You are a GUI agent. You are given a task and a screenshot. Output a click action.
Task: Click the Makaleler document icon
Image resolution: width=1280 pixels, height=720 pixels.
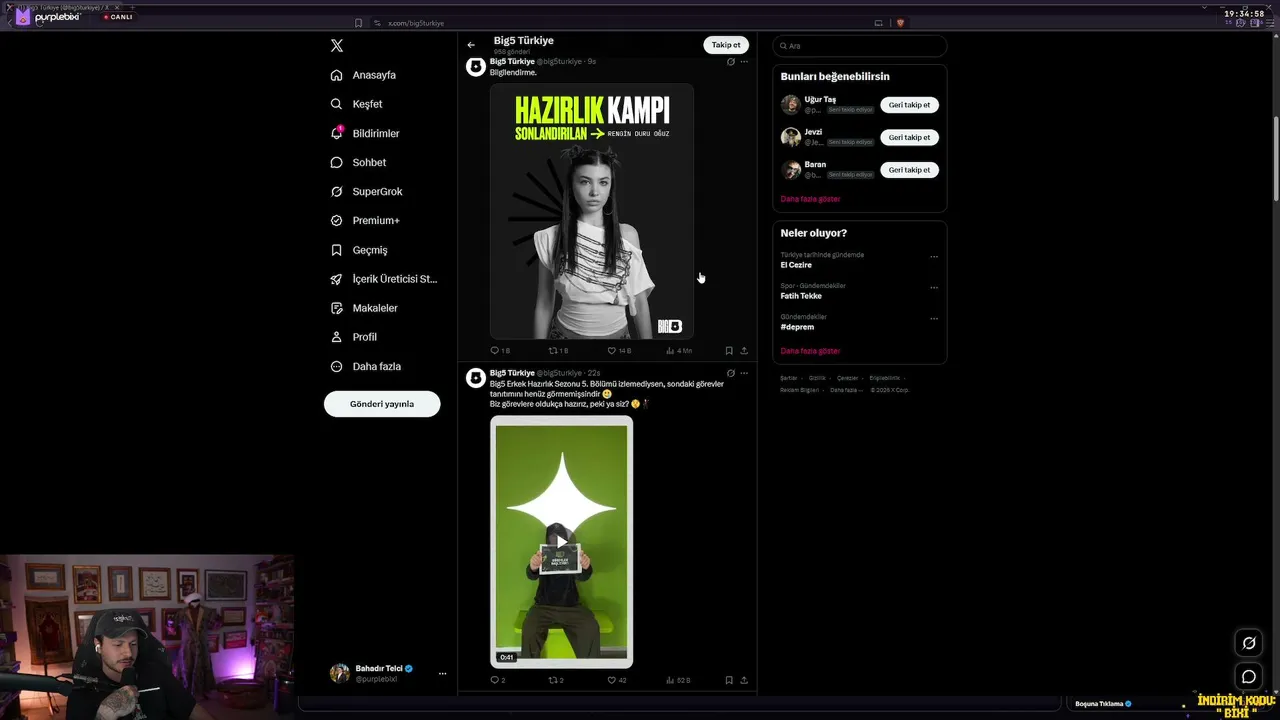coord(336,308)
